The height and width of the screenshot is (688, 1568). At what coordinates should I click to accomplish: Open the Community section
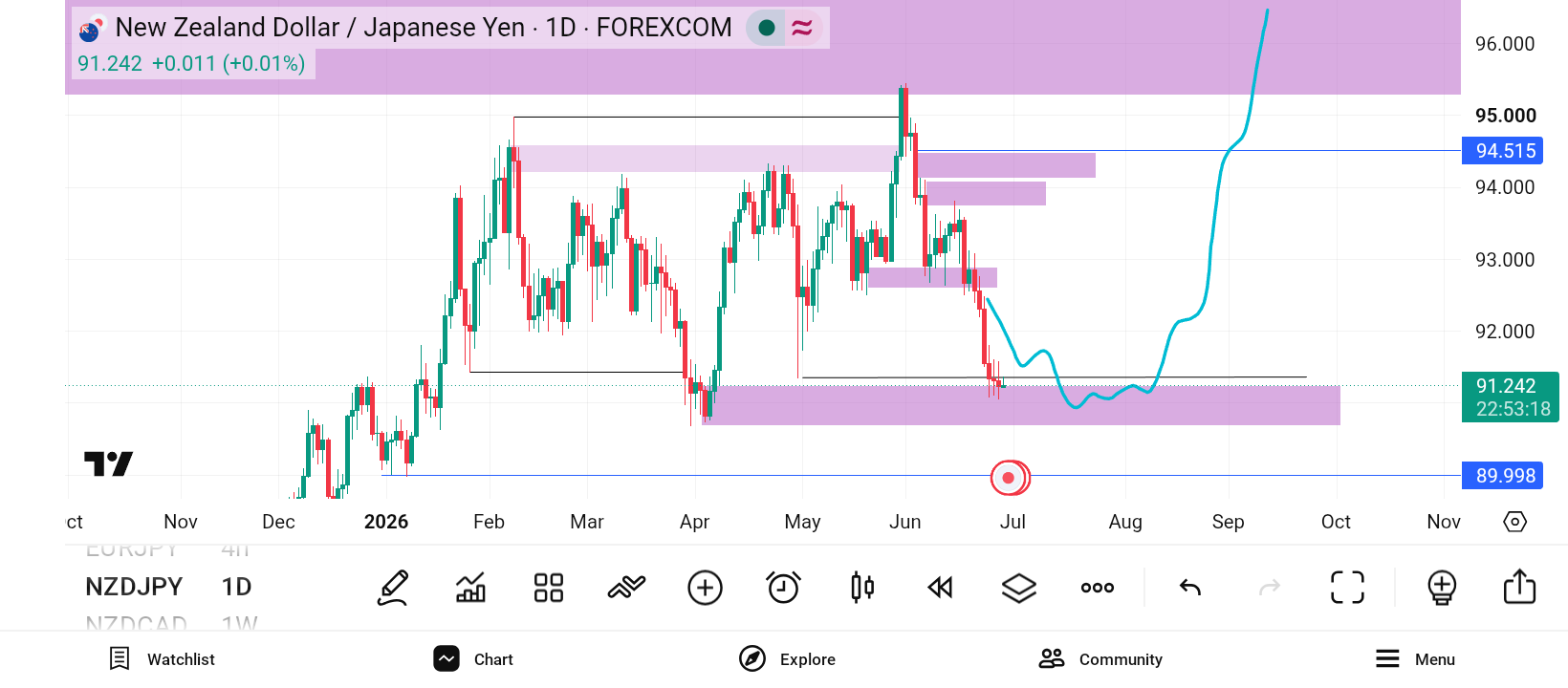[1100, 659]
